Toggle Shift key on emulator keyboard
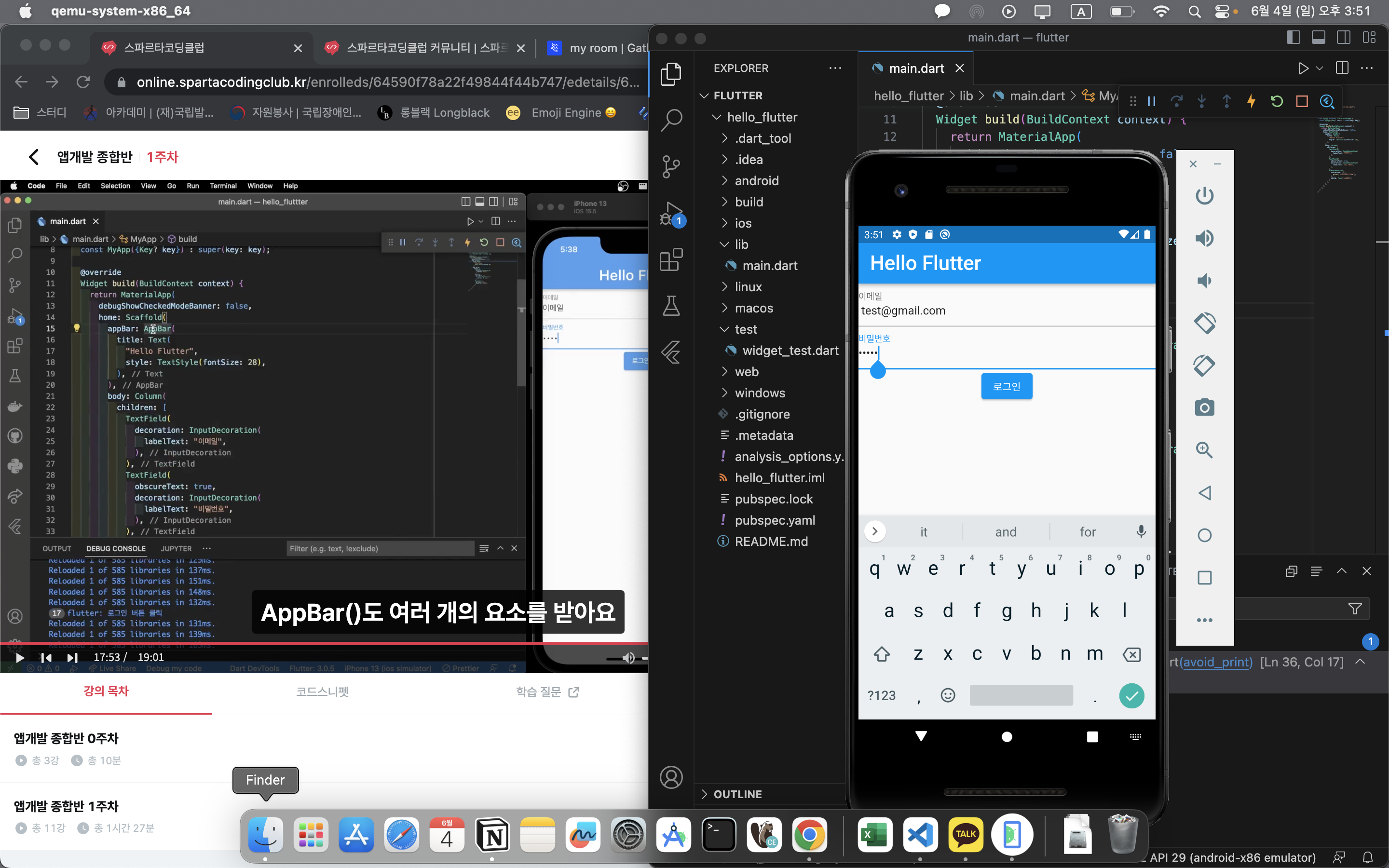1389x868 pixels. [x=882, y=654]
